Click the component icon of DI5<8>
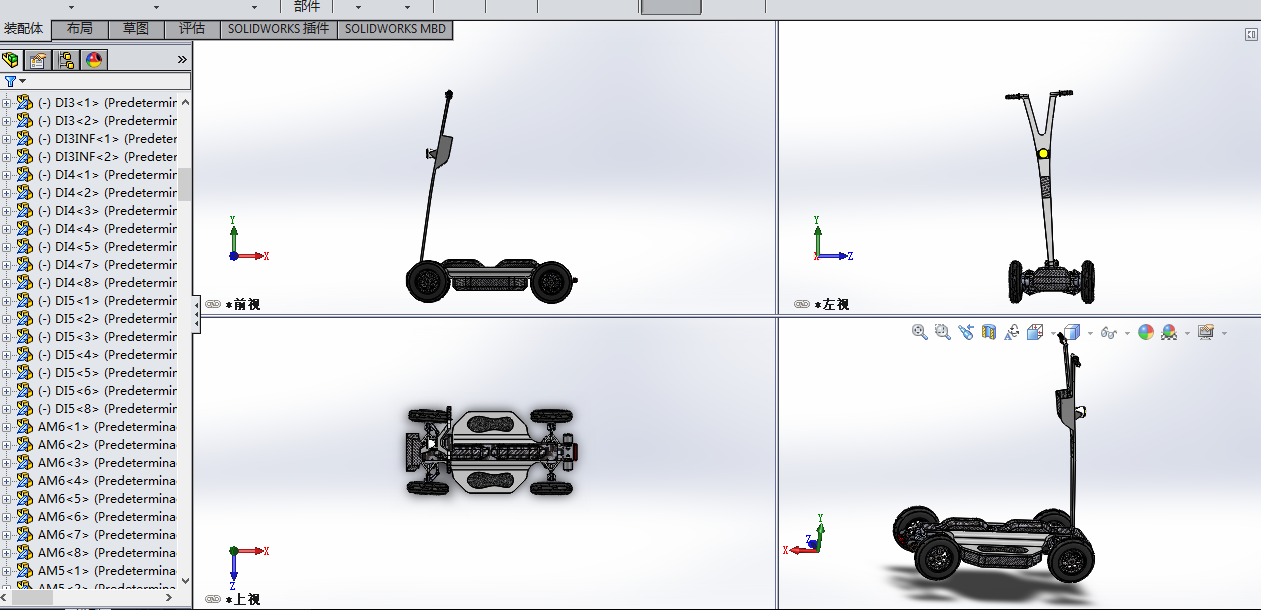 (25, 408)
